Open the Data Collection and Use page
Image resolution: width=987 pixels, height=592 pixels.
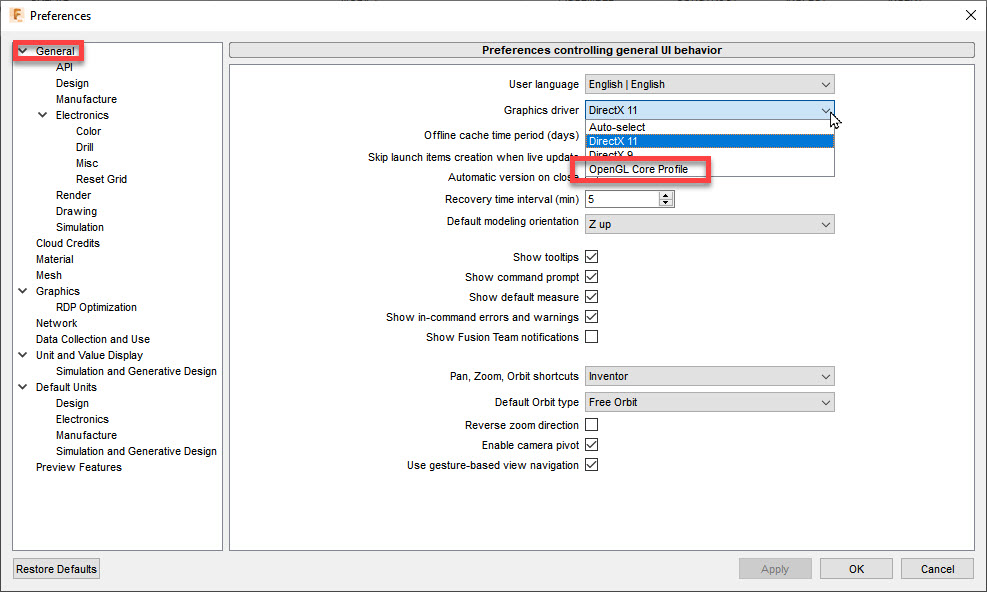click(x=92, y=338)
